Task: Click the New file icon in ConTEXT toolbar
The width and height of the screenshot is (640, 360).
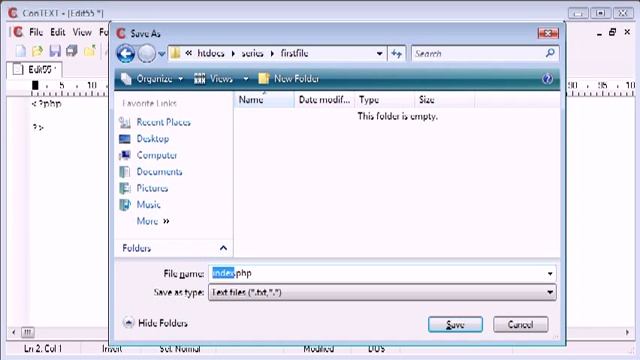Action: pos(20,51)
